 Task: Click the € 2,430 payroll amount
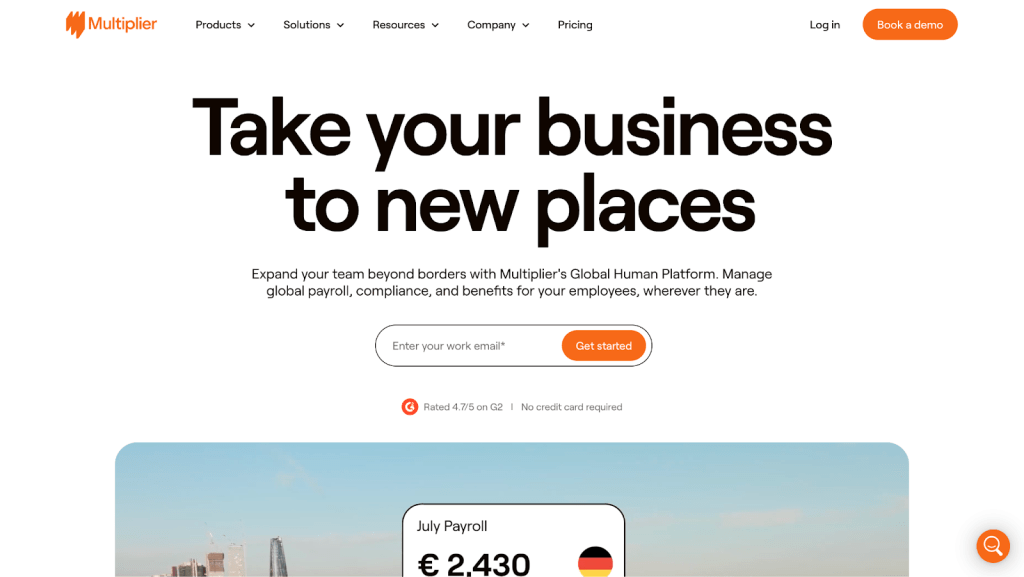click(474, 565)
